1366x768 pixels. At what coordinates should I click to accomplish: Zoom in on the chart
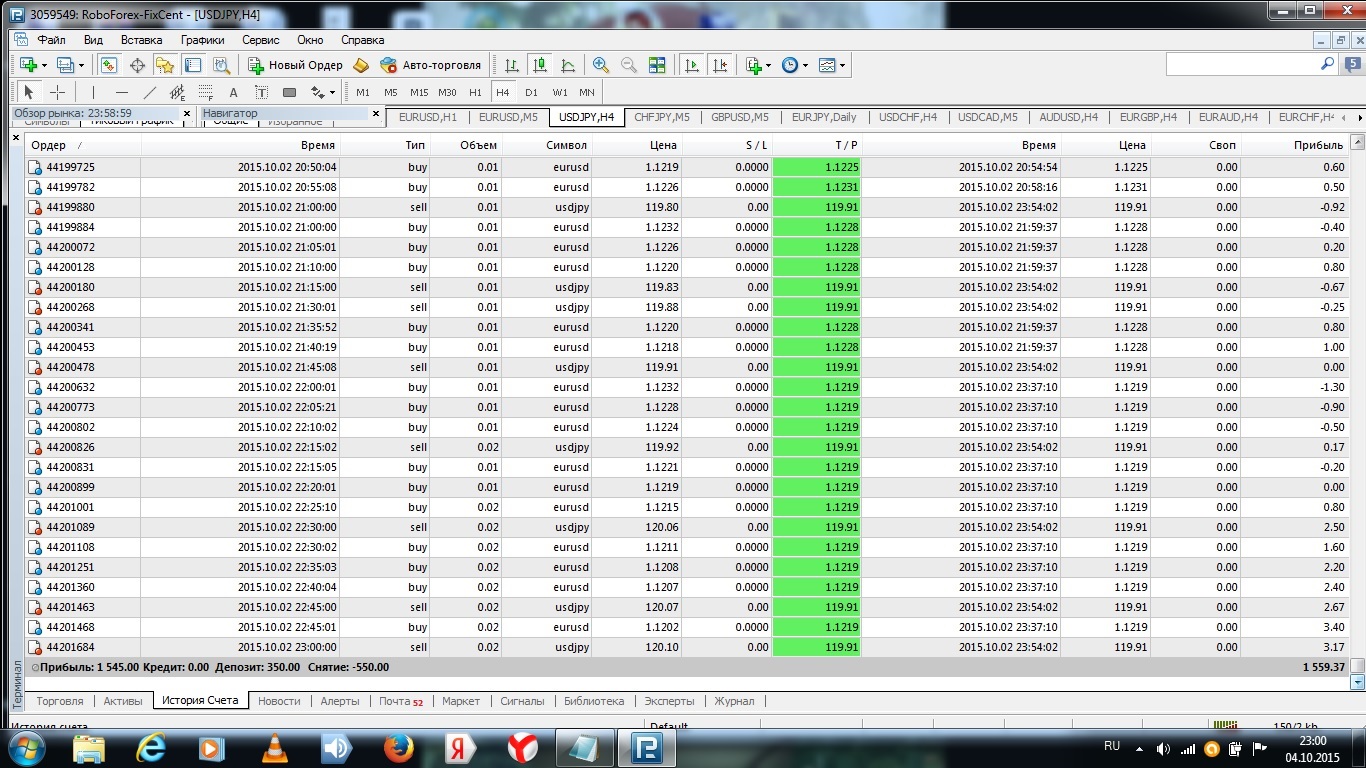pyautogui.click(x=601, y=65)
